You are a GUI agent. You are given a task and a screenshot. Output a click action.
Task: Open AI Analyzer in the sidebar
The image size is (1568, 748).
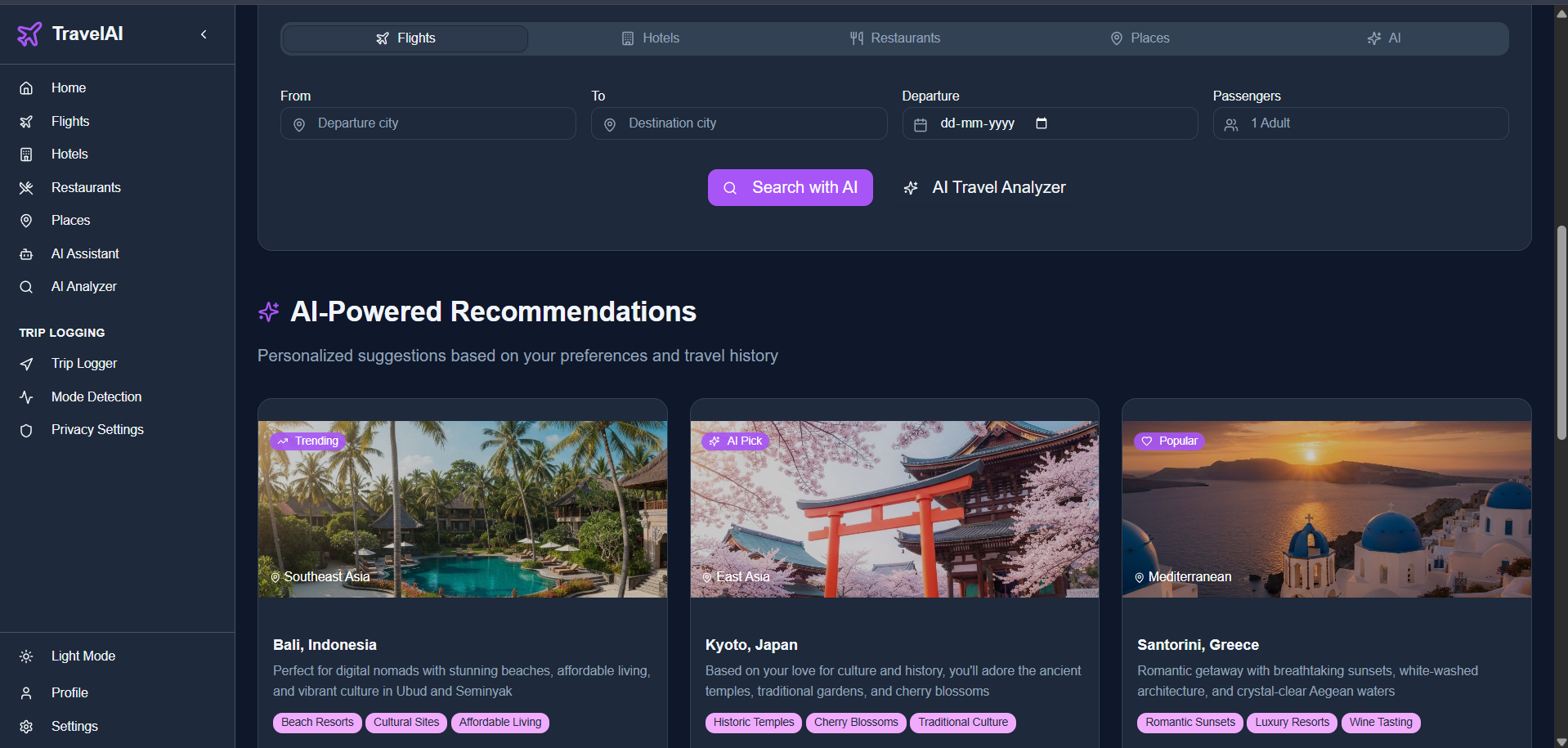point(117,286)
